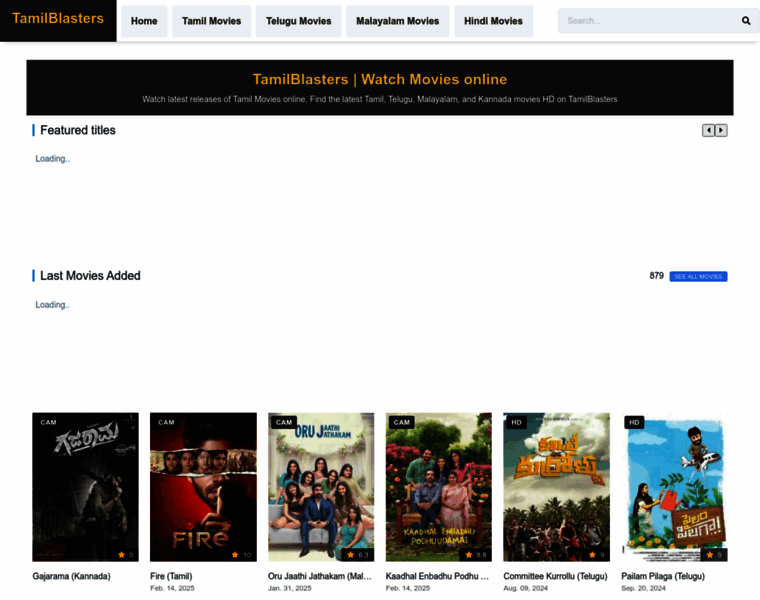This screenshot has height=600, width=760.
Task: Click the 'Feb. 14, 2025' date under Fire
Action: [172, 588]
